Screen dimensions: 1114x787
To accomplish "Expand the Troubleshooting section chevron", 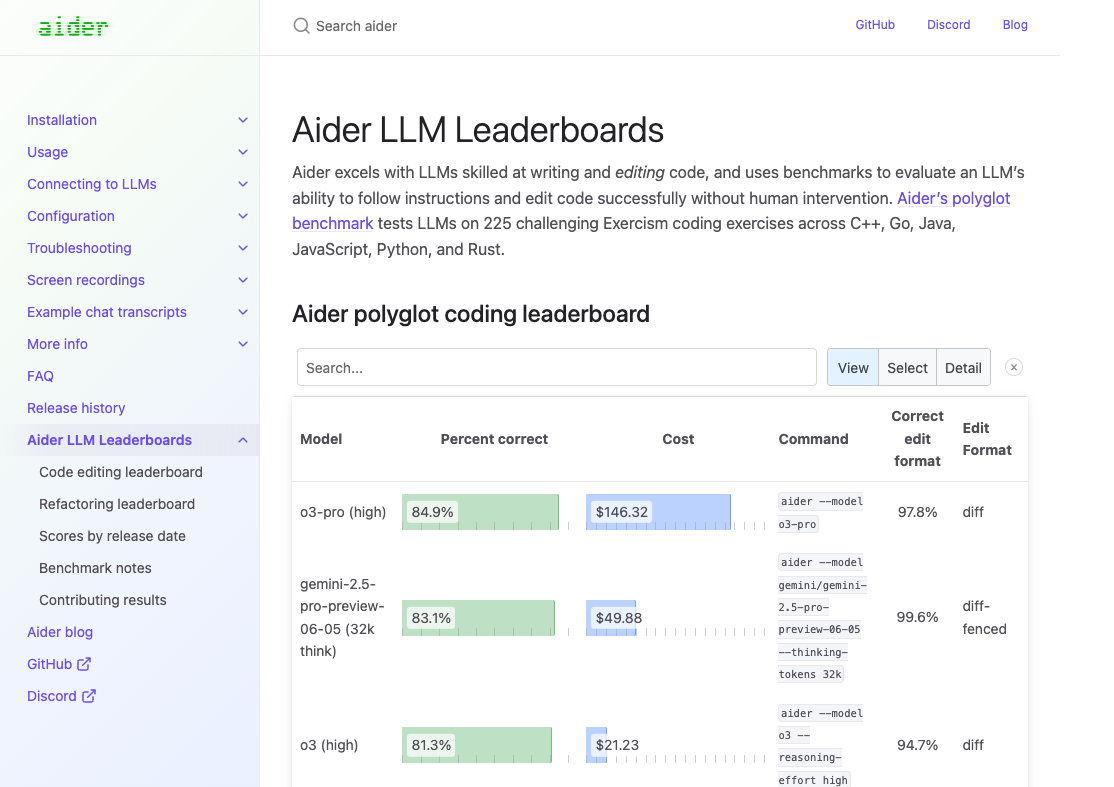I will coord(243,248).
